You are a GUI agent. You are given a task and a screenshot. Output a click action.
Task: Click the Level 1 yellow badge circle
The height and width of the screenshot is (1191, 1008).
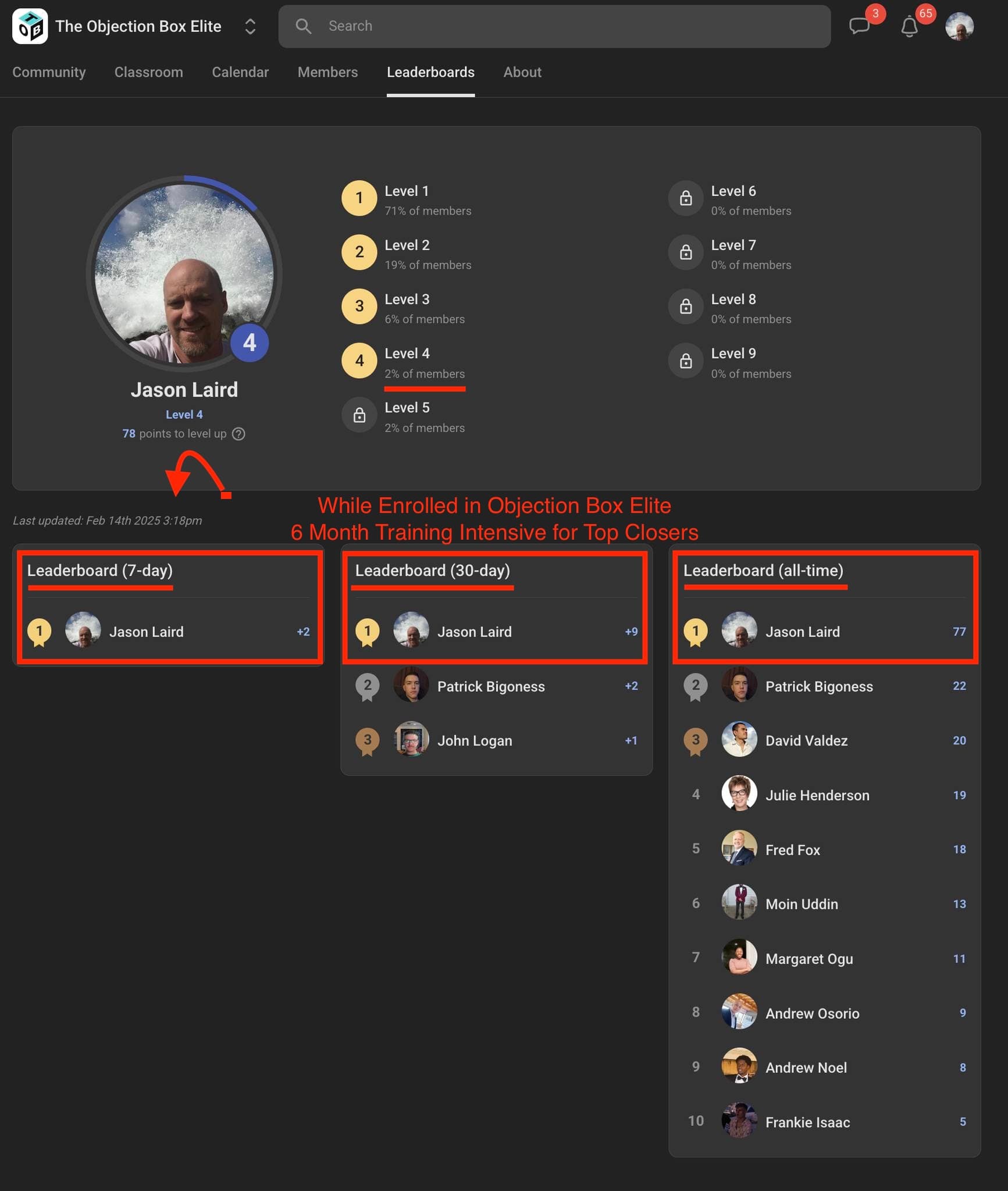click(x=359, y=198)
